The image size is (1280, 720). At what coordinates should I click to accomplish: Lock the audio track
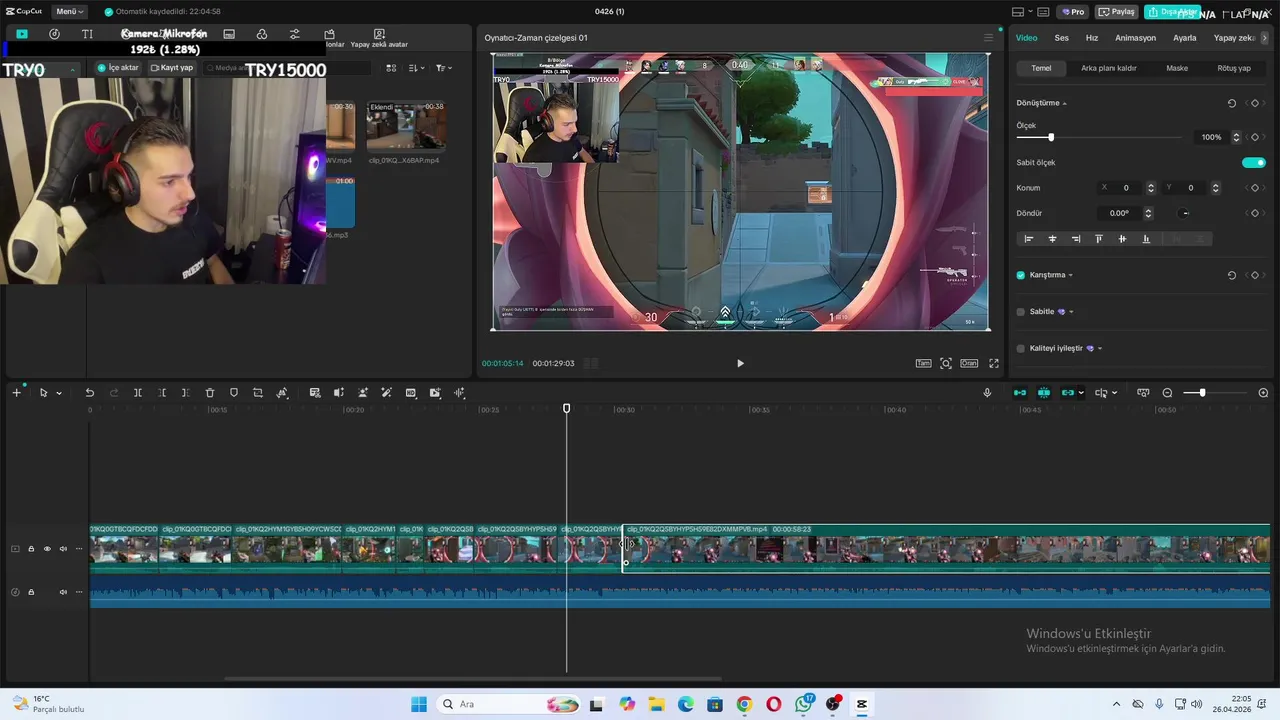tap(31, 592)
